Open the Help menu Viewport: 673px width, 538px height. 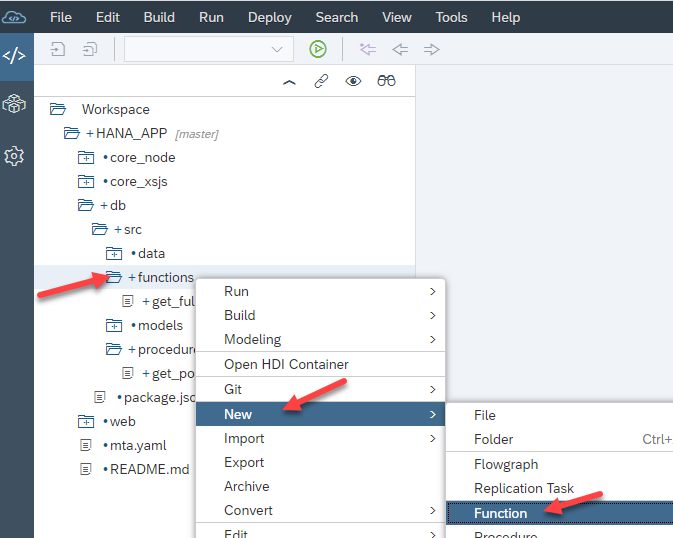point(506,17)
